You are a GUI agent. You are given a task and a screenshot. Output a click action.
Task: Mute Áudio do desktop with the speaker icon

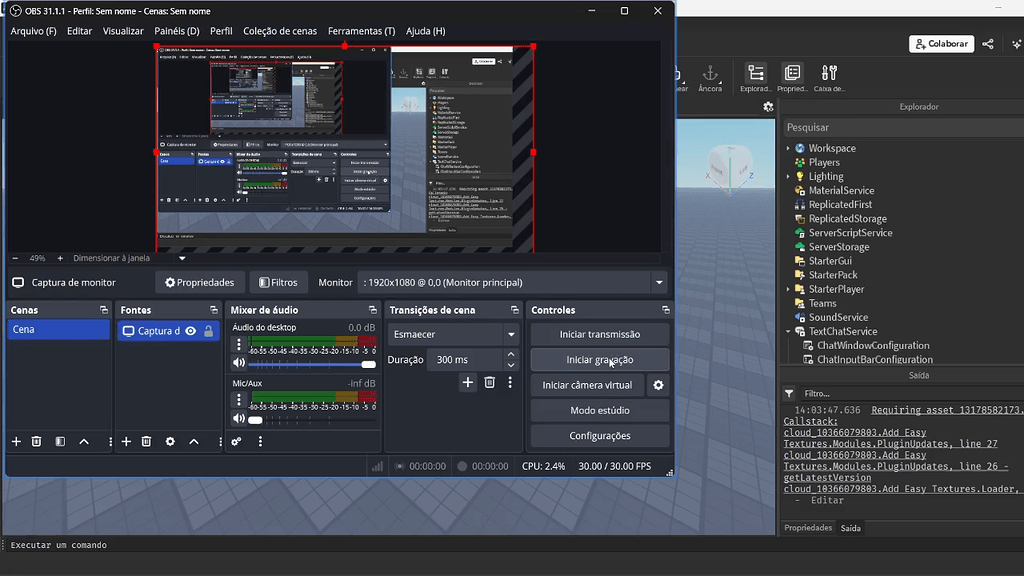coord(239,362)
